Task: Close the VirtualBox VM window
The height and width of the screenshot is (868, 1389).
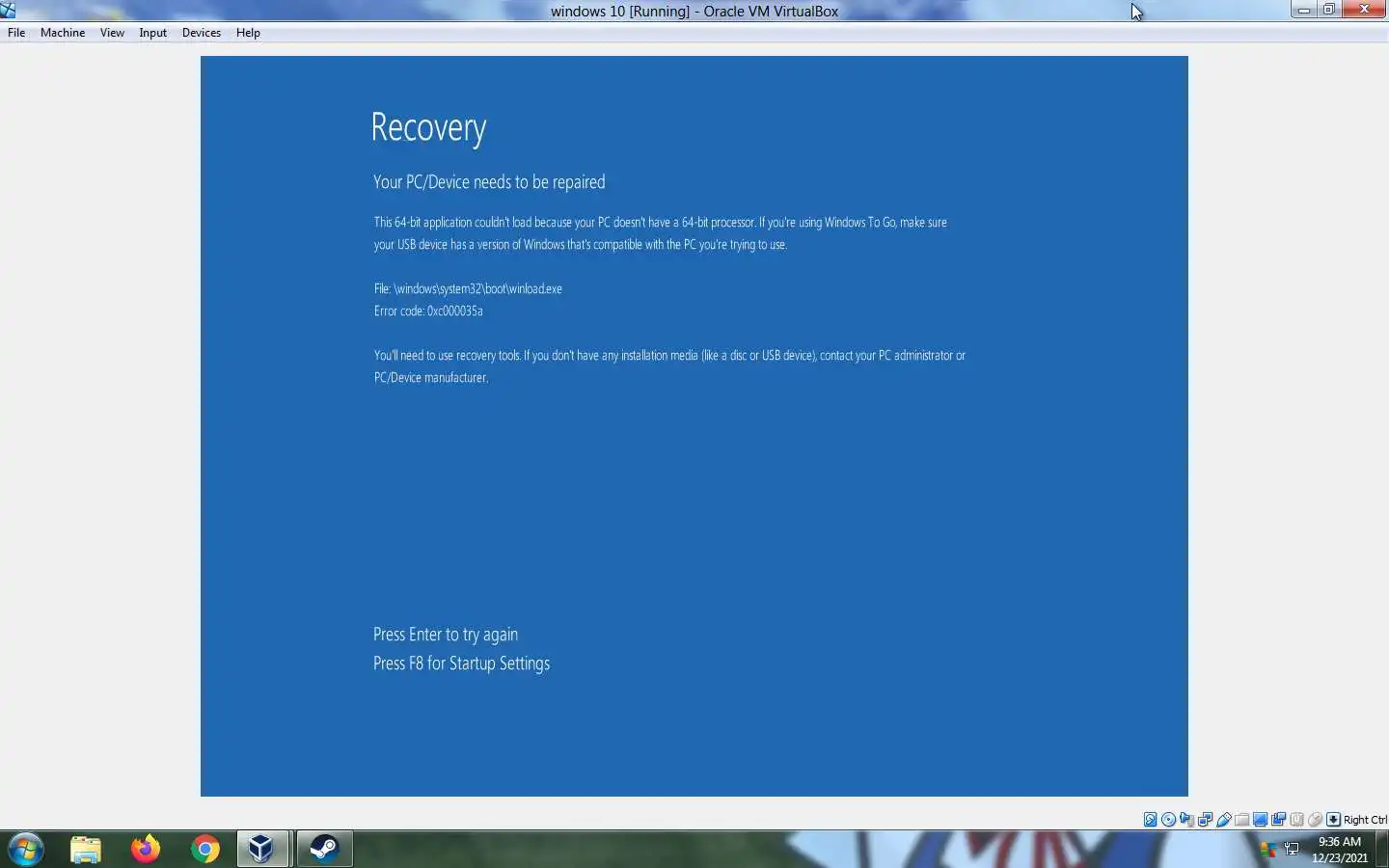Action: pos(1365,10)
